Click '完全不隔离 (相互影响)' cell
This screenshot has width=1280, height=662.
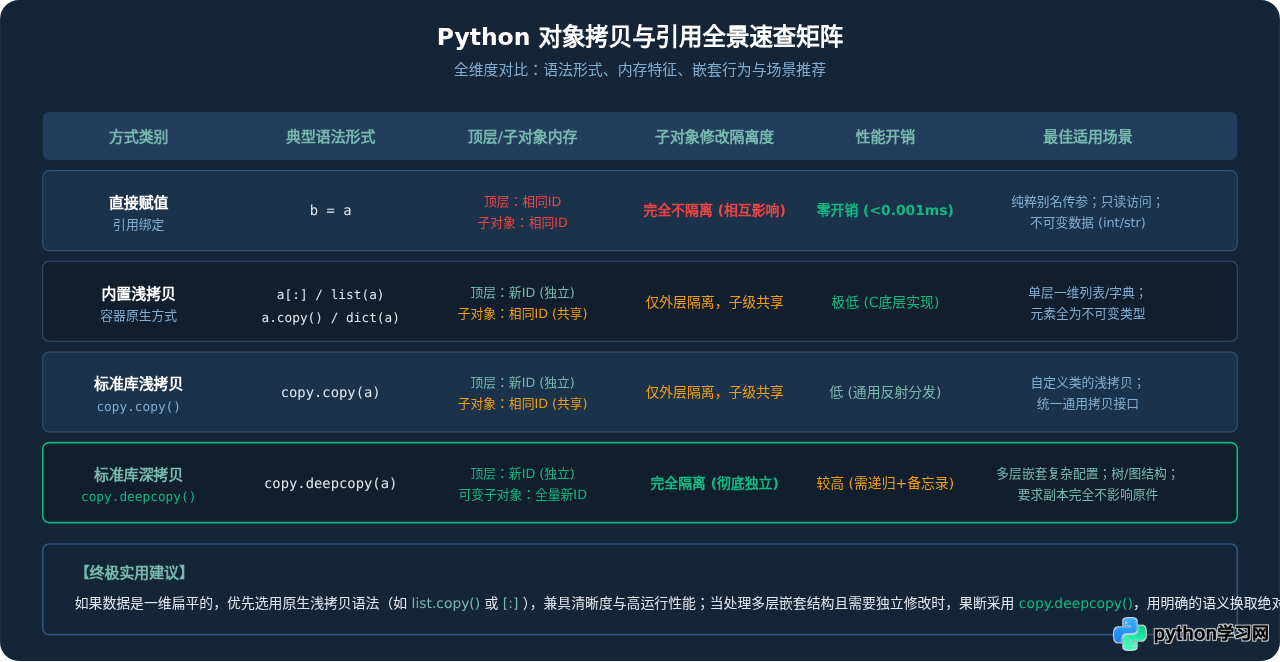tap(714, 211)
